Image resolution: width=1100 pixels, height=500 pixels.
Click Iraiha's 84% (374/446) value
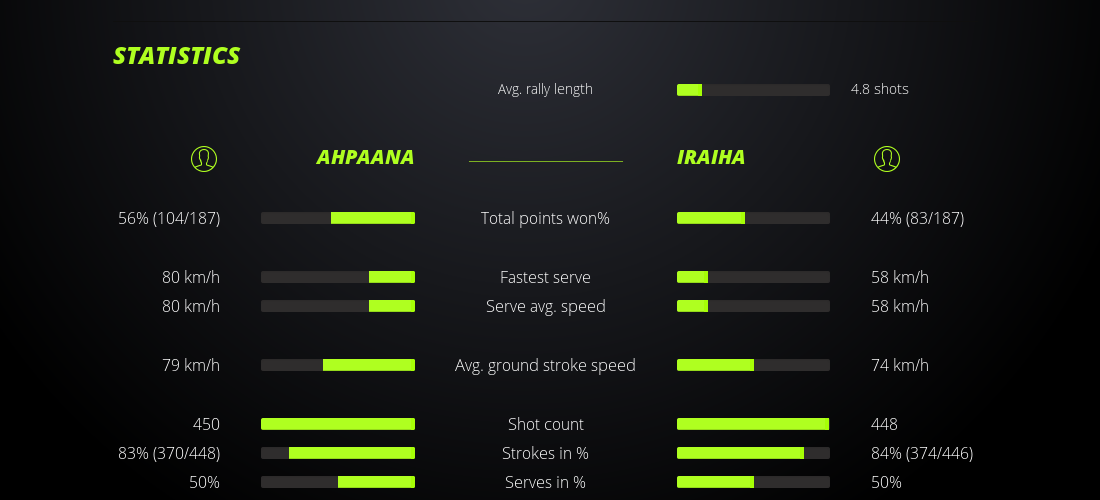(x=922, y=453)
